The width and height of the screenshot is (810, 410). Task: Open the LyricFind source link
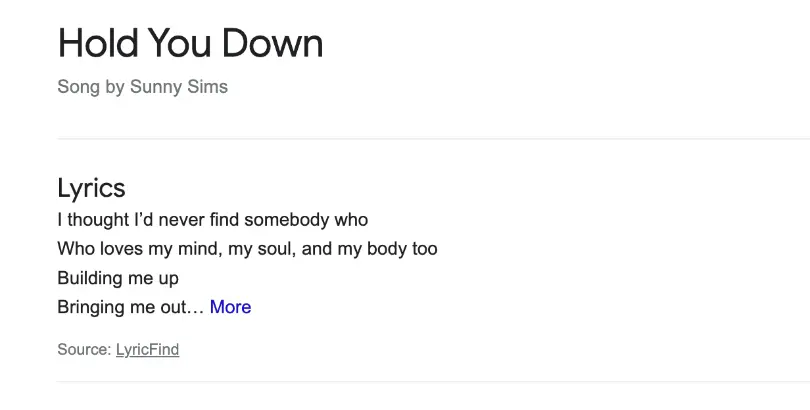click(147, 349)
